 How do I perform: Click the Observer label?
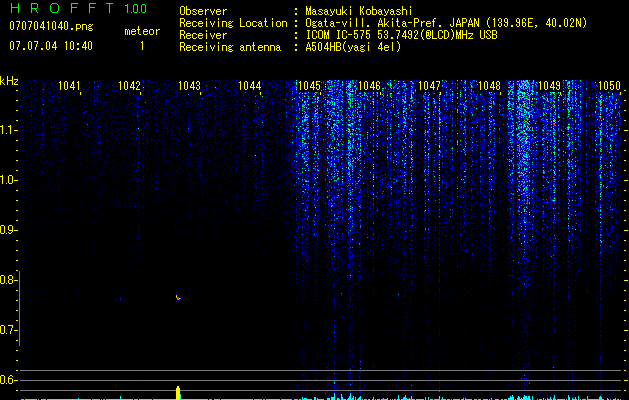[203, 11]
